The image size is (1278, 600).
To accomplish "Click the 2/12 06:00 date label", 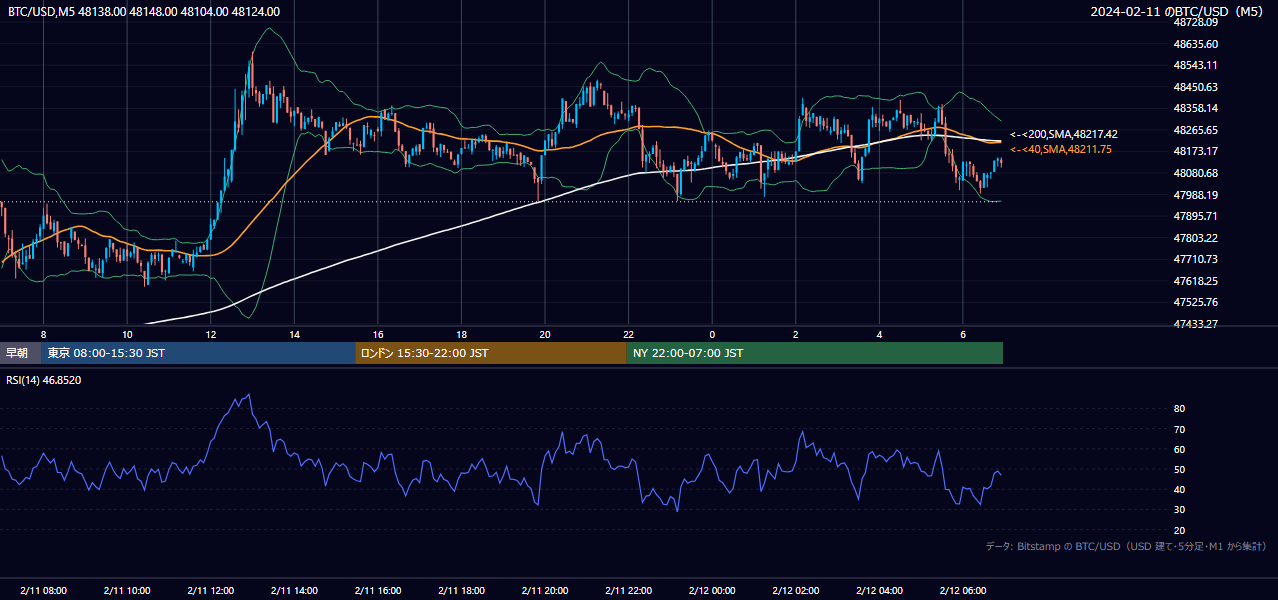I will [963, 591].
